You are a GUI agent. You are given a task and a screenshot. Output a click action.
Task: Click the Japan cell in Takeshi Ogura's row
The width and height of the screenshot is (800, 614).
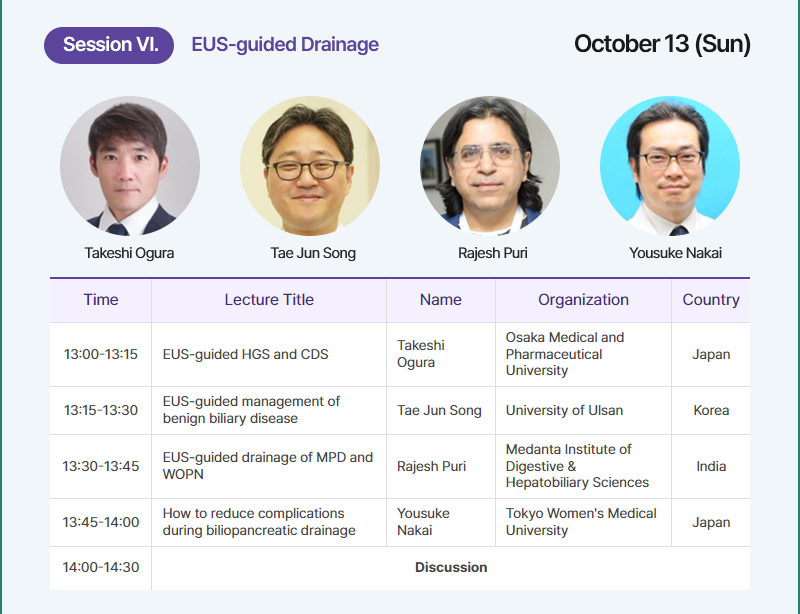(711, 354)
